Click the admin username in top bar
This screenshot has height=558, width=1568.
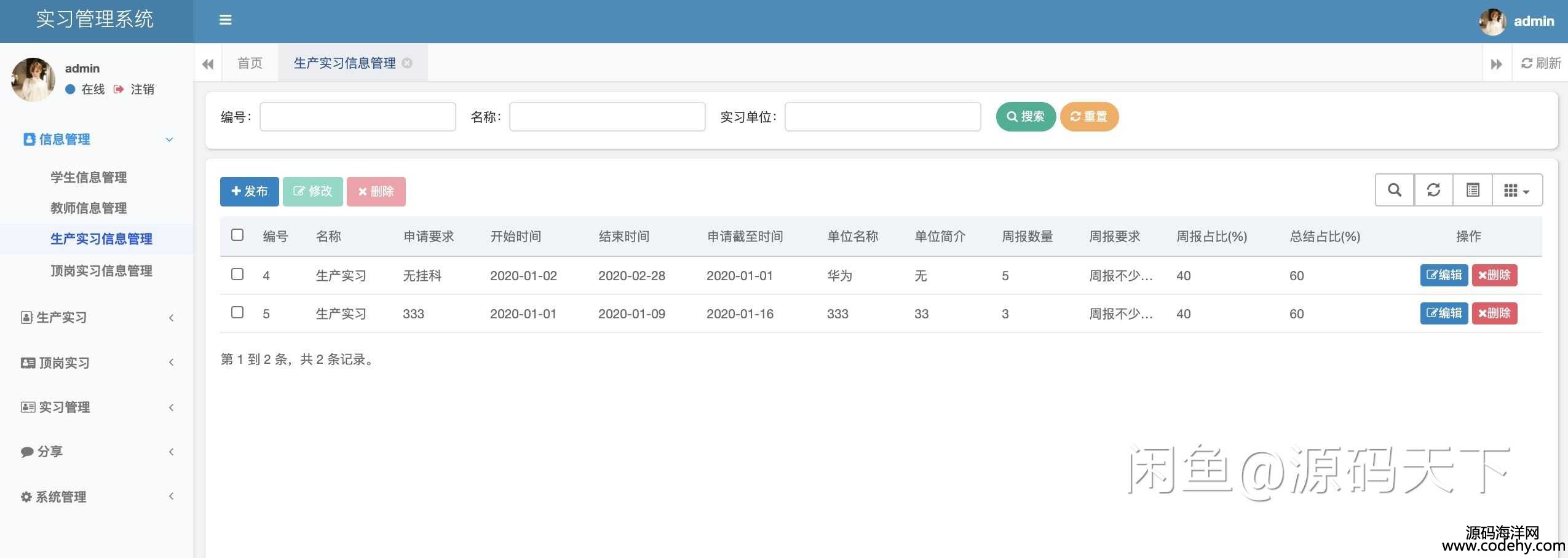point(1534,21)
